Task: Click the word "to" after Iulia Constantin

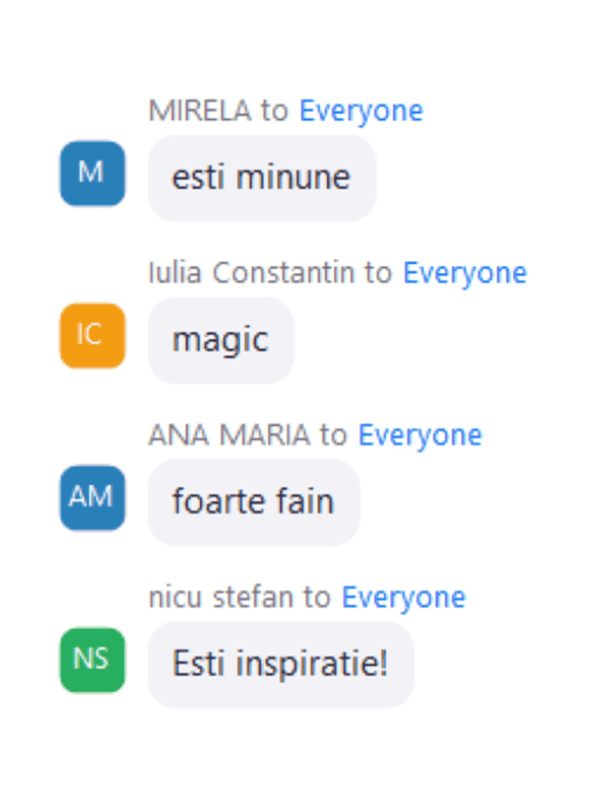Action: point(379,273)
